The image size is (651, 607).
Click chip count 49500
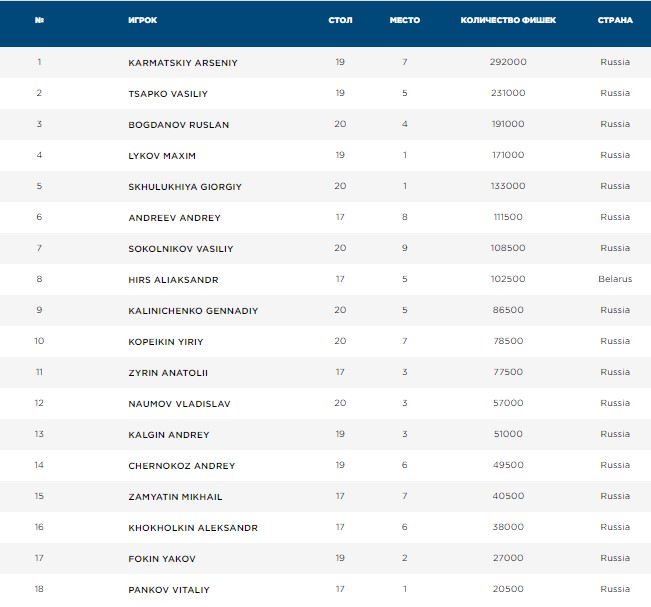pyautogui.click(x=508, y=465)
